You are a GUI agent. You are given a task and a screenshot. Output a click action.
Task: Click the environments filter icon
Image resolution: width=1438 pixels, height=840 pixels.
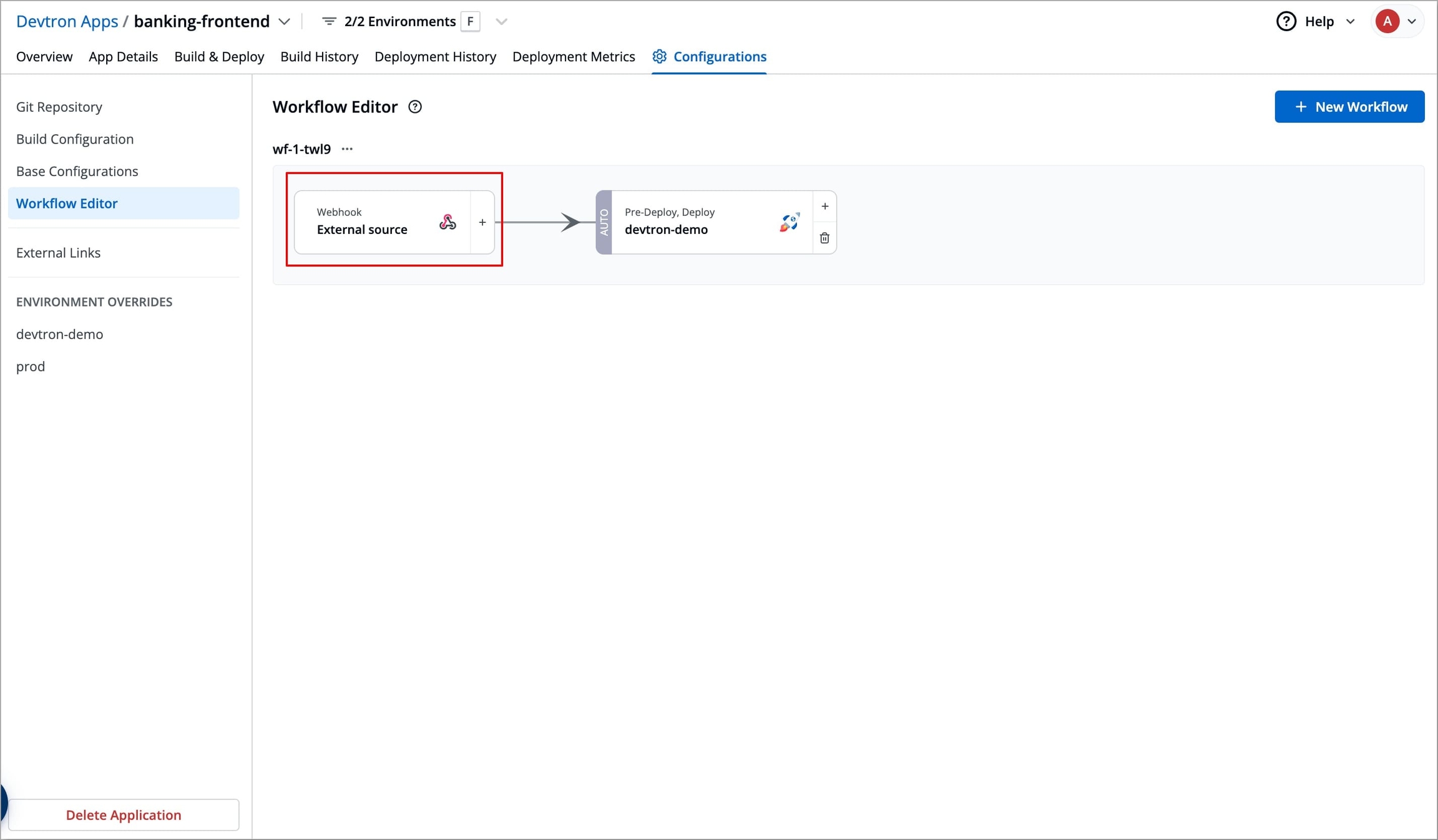click(x=328, y=21)
